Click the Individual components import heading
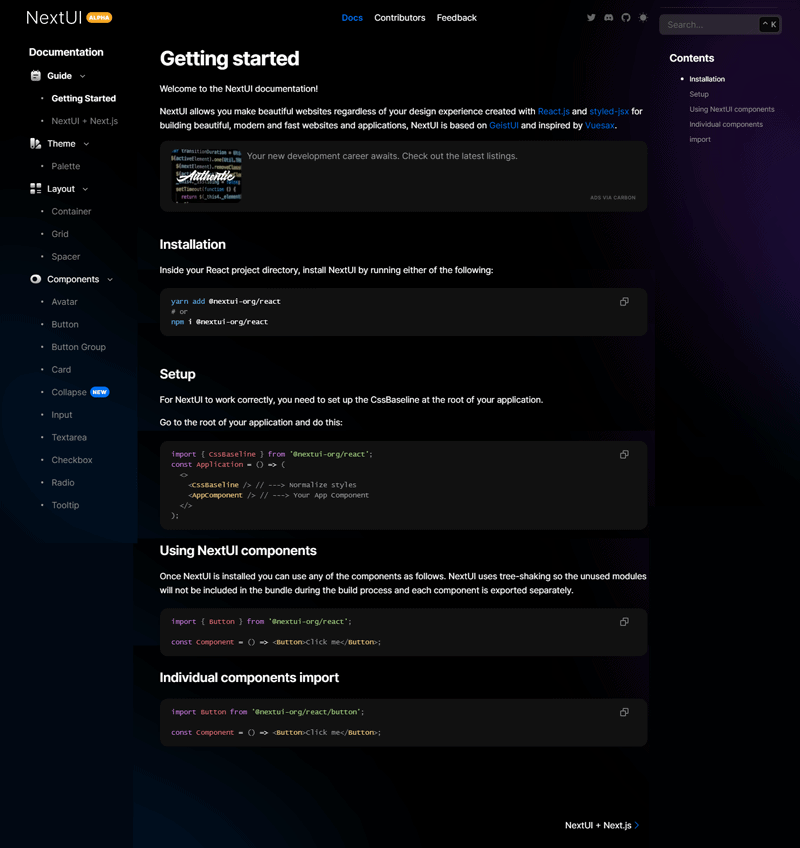Image resolution: width=800 pixels, height=848 pixels. tap(249, 678)
